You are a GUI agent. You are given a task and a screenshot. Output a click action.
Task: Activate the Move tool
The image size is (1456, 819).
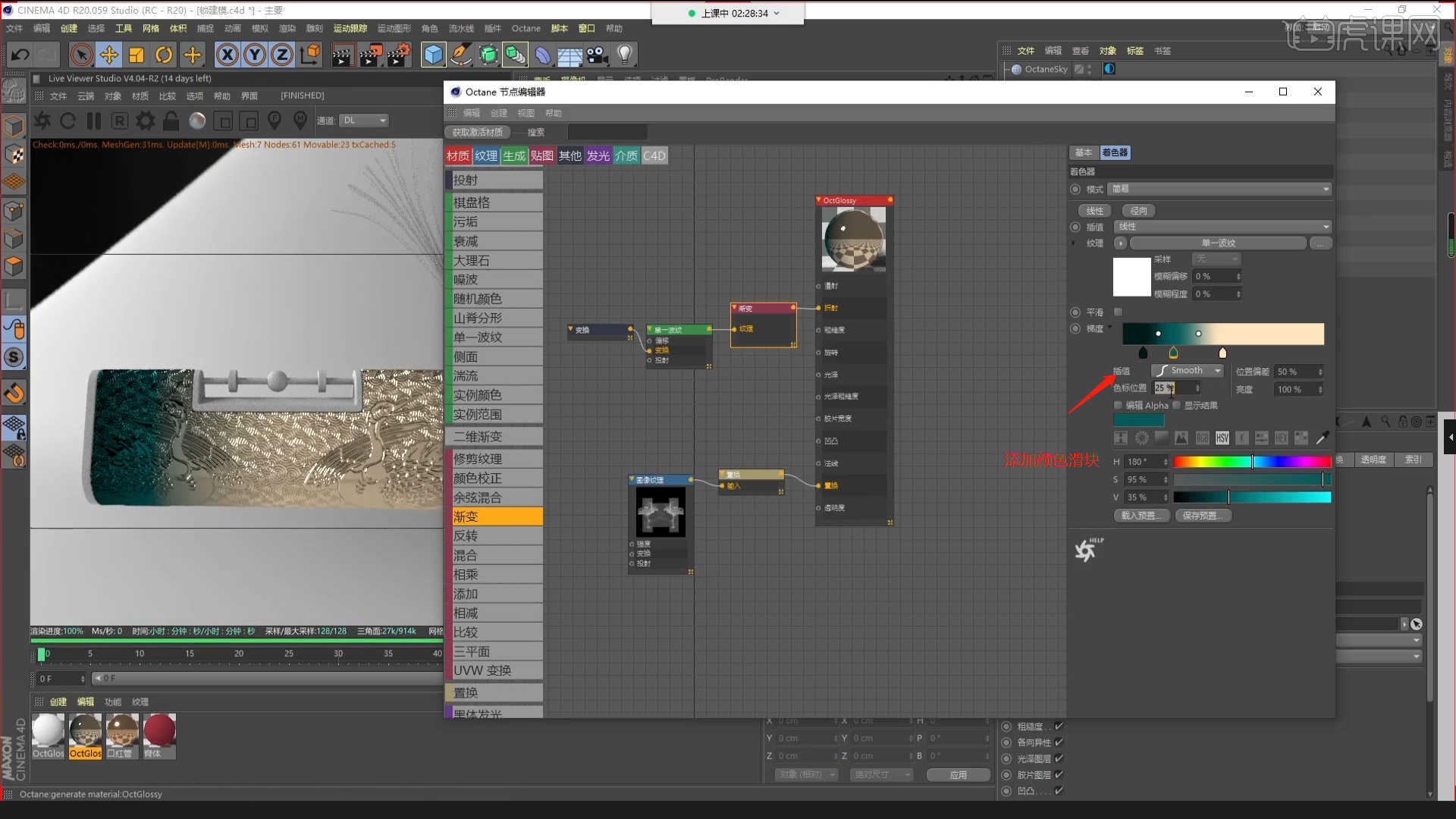click(x=109, y=55)
